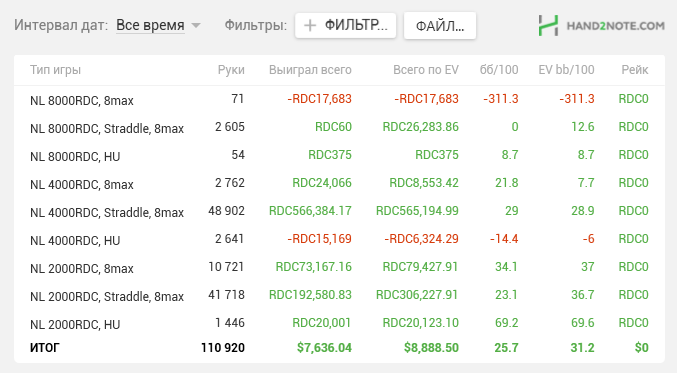Sort by 'EV bb/100' column header
This screenshot has width=677, height=373.
pyautogui.click(x=566, y=70)
